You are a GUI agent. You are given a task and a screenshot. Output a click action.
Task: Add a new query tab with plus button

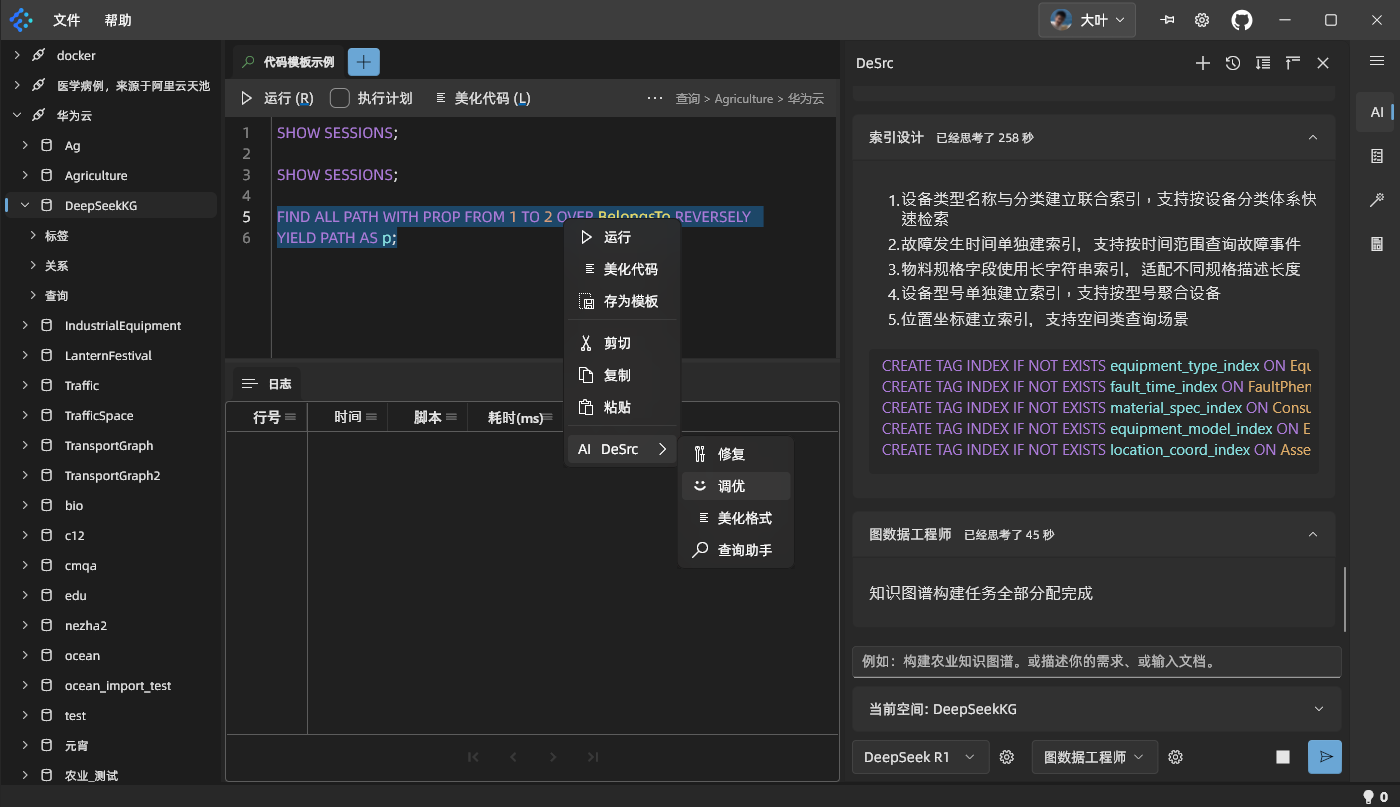coord(364,62)
